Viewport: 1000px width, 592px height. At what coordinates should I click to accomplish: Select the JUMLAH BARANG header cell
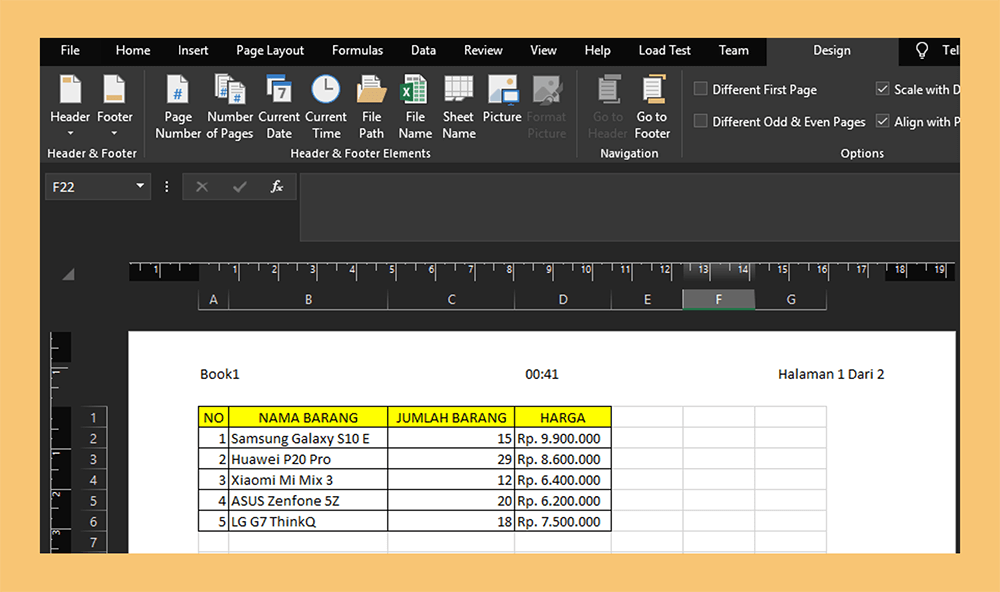(x=451, y=418)
